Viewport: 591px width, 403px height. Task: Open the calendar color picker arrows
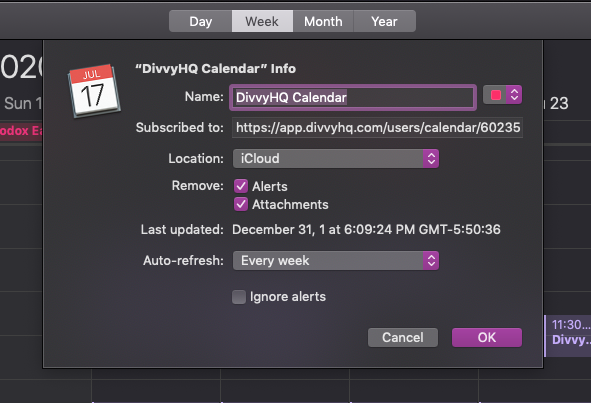514,95
